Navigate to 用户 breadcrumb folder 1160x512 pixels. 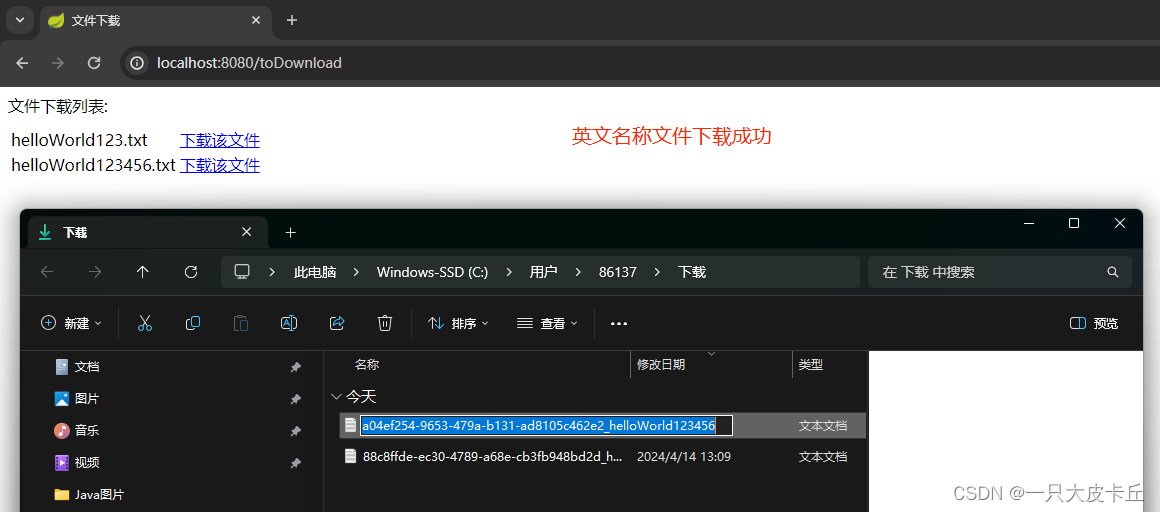coord(543,272)
